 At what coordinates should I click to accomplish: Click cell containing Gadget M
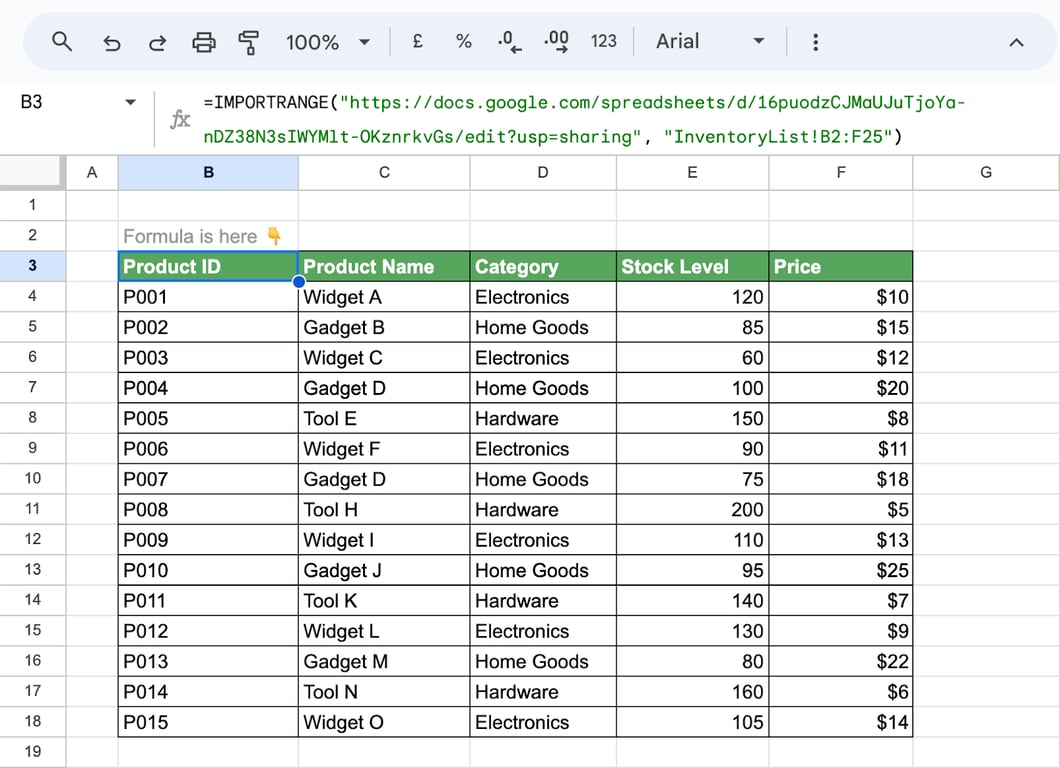384,661
